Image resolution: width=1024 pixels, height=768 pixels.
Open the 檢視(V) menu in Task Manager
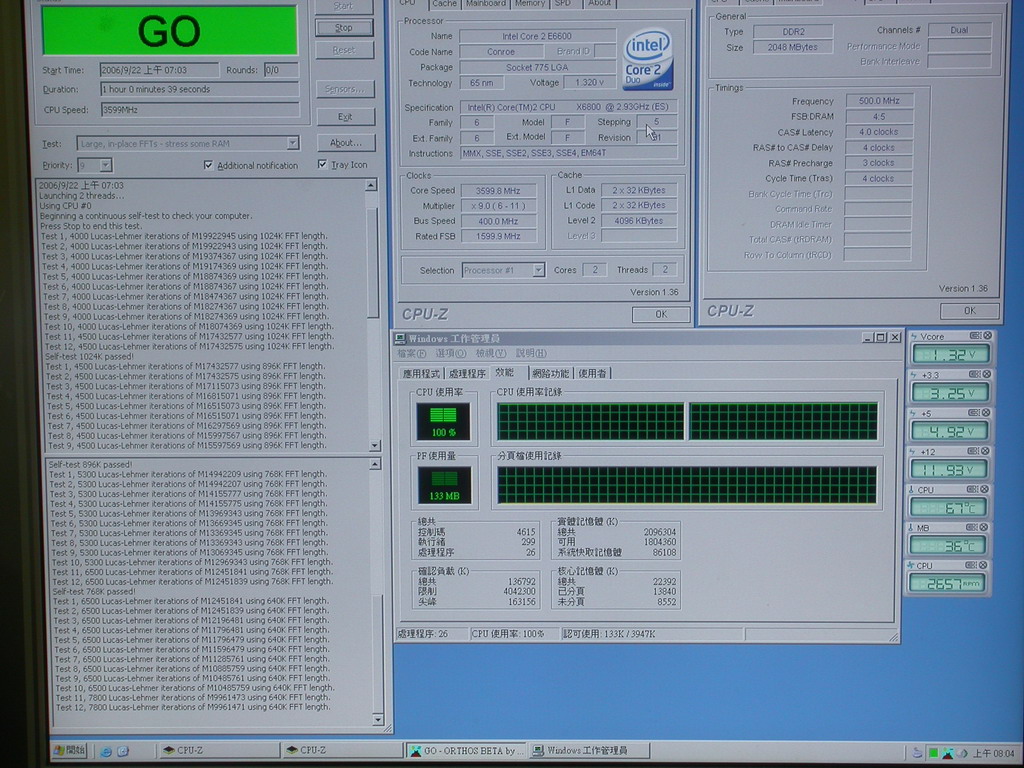coord(490,353)
